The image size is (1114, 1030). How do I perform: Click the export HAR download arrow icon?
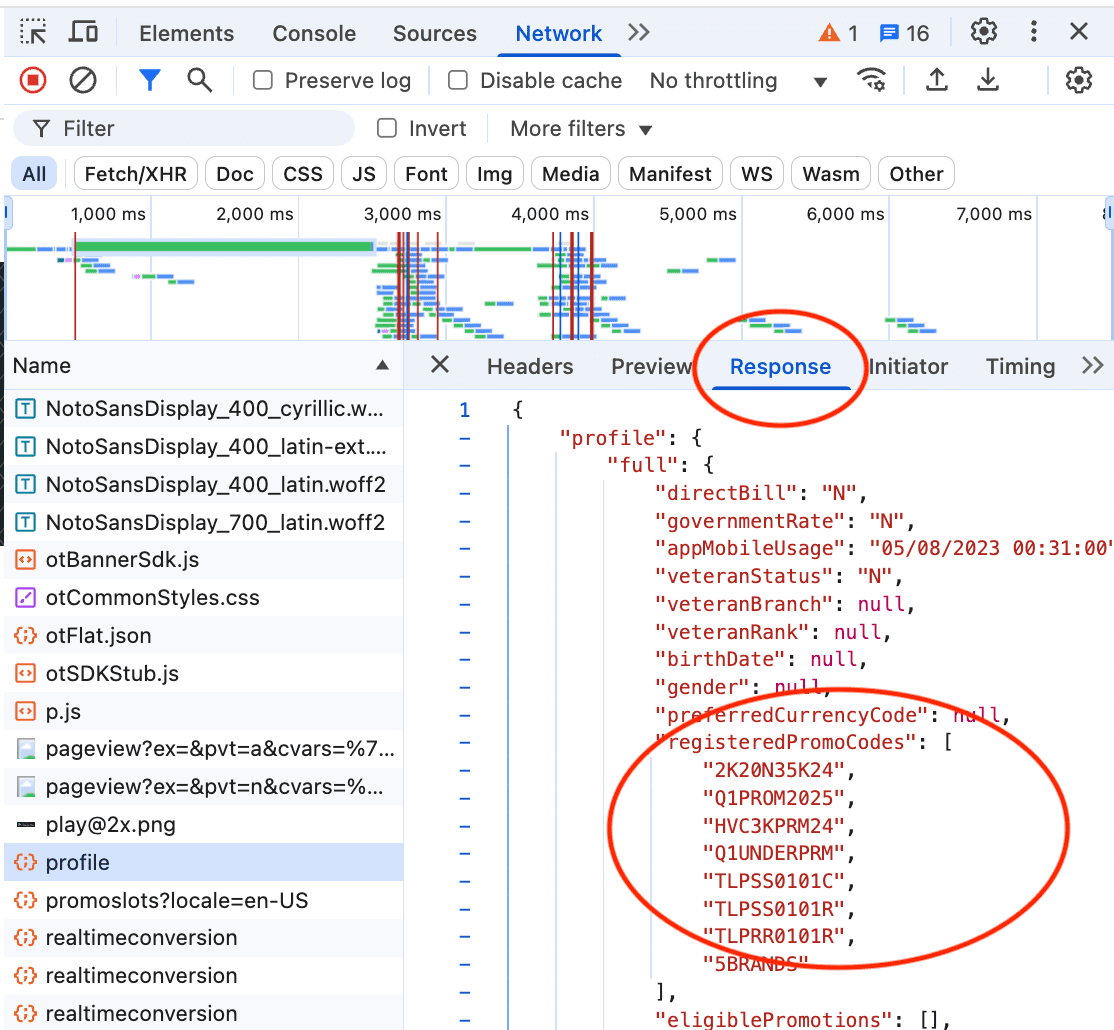point(988,80)
